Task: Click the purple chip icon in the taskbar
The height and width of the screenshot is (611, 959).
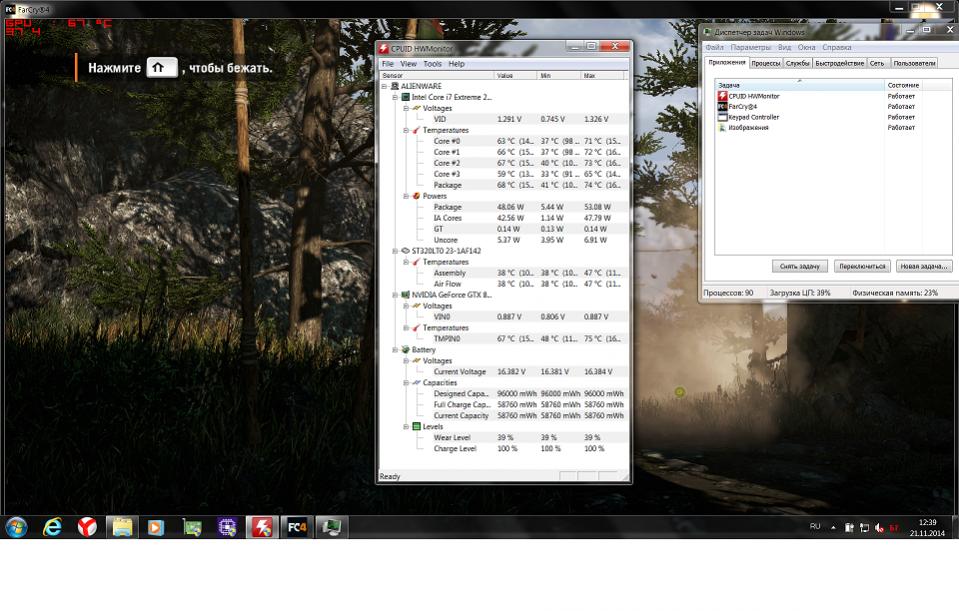Action: 227,527
